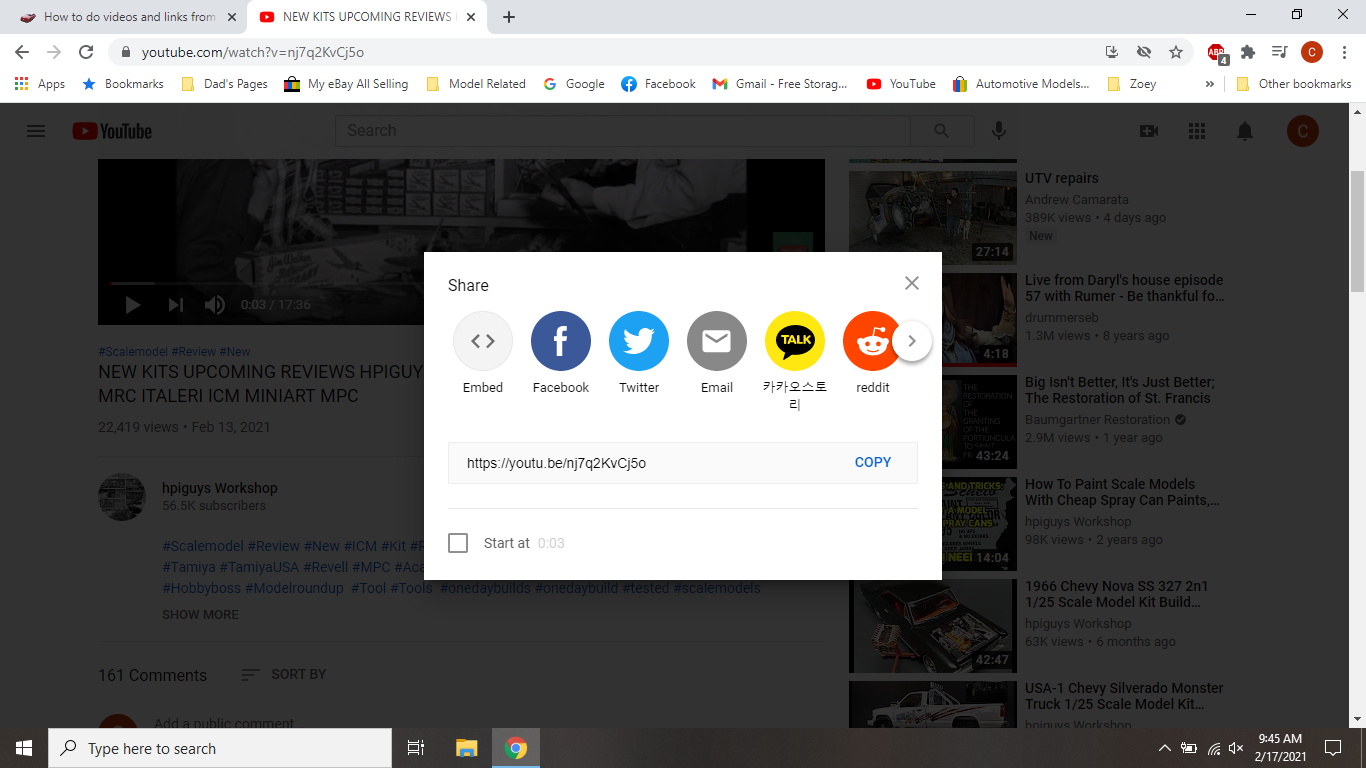
Task: Open the media control icon in toolbar
Action: pyautogui.click(x=1279, y=52)
